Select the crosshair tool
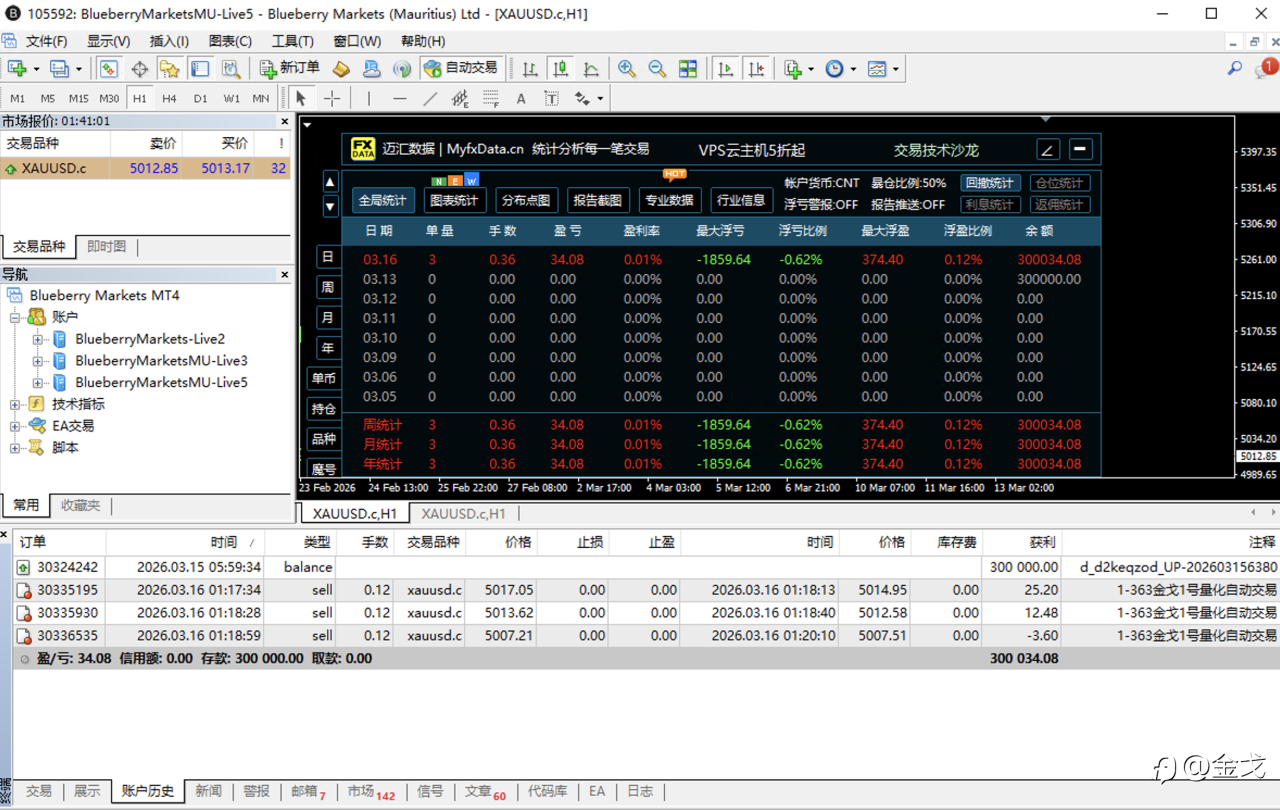 332,98
